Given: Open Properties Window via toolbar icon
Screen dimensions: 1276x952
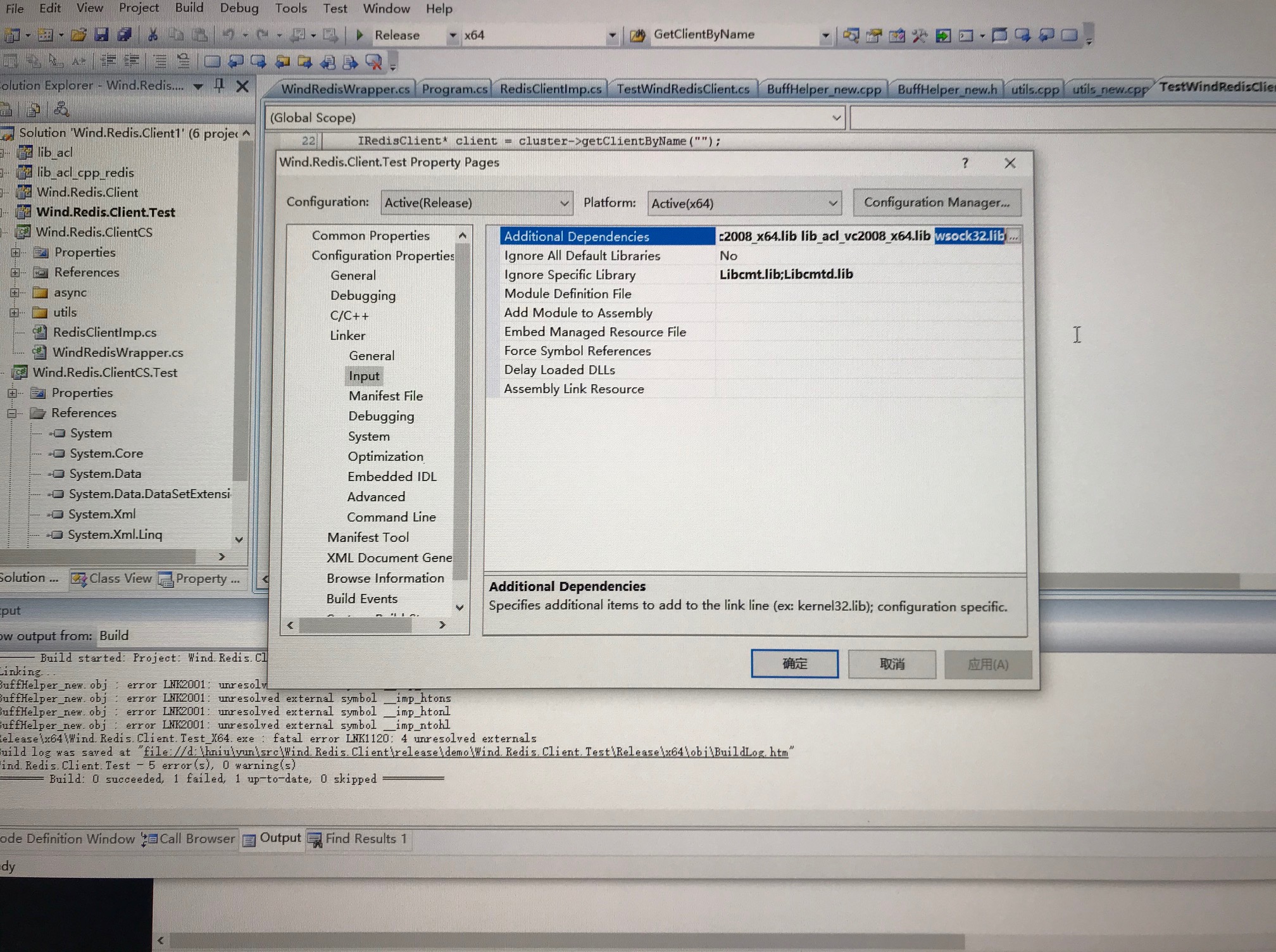Looking at the screenshot, I should tap(874, 35).
